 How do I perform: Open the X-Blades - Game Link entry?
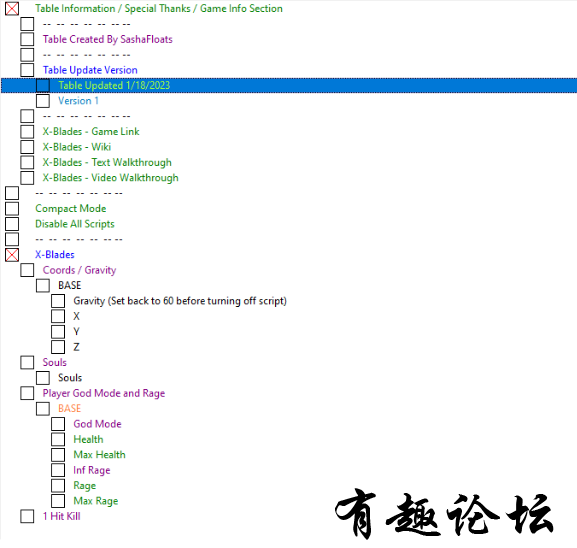(91, 131)
